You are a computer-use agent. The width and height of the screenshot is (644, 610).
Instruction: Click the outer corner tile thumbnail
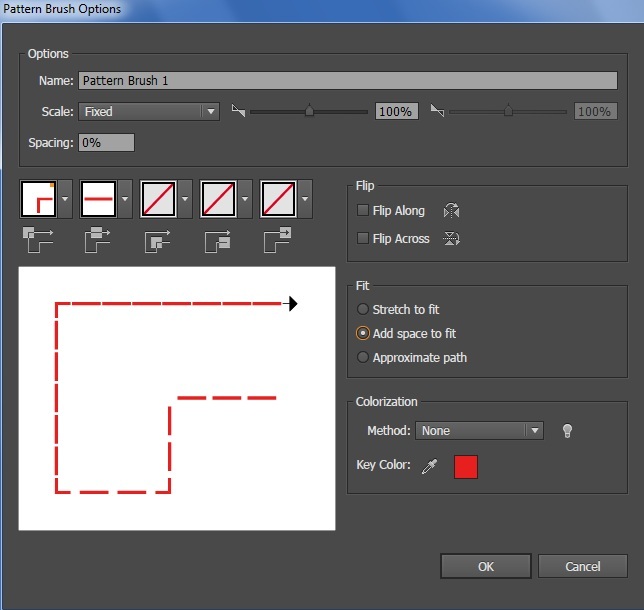pyautogui.click(x=39, y=199)
